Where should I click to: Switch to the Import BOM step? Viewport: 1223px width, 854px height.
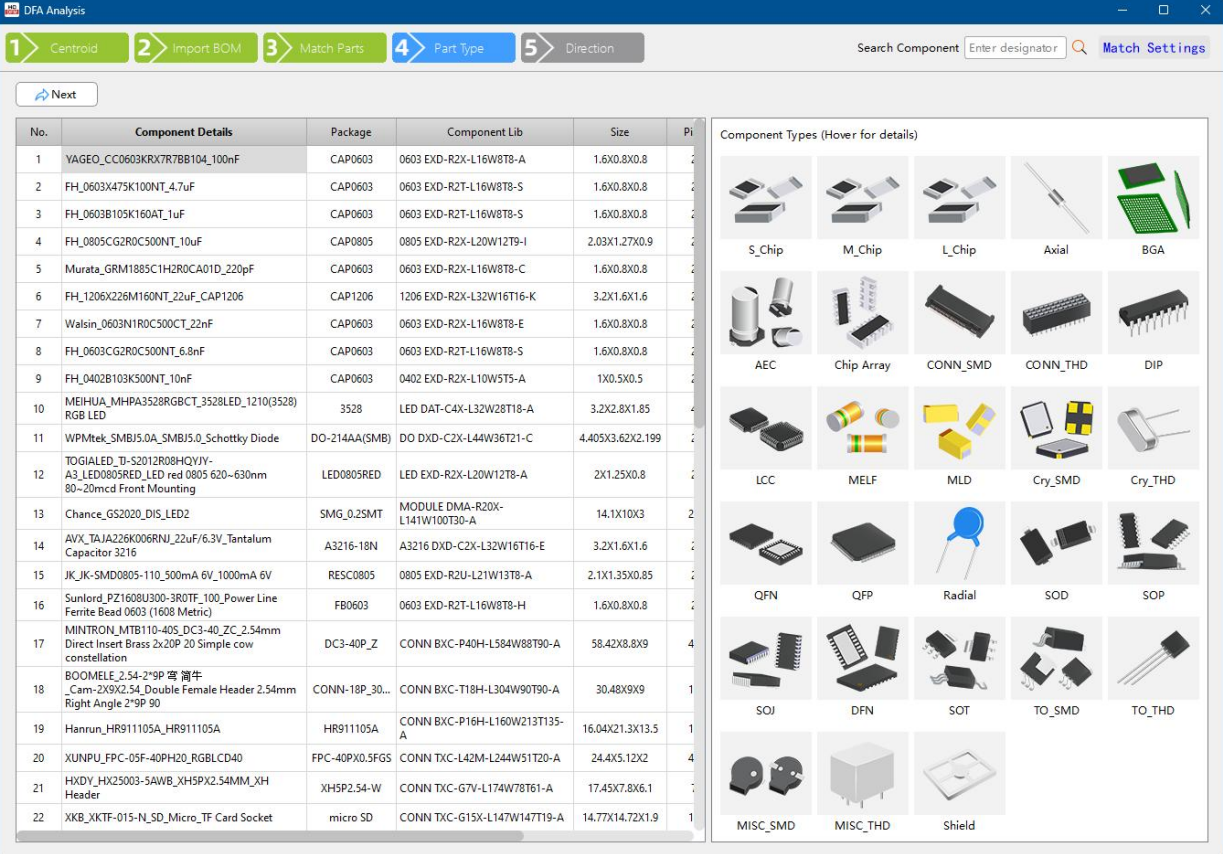196,48
